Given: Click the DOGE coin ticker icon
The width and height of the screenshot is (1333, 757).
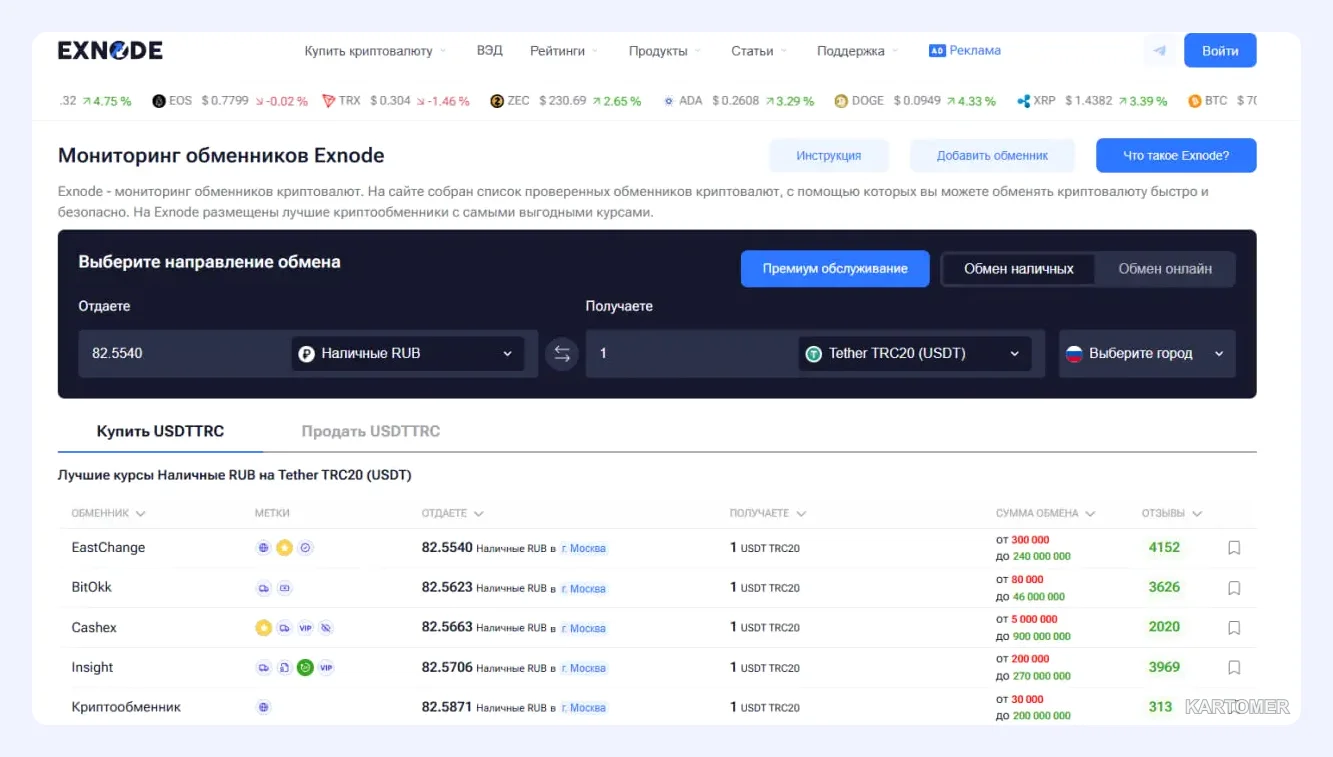Looking at the screenshot, I should click(841, 101).
